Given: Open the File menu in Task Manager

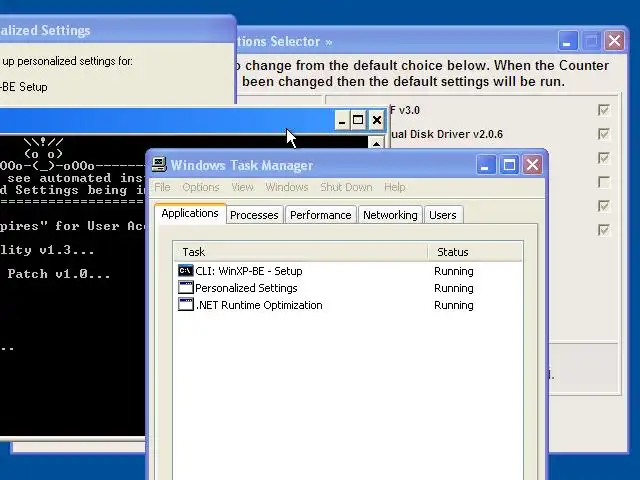Looking at the screenshot, I should pos(162,187).
